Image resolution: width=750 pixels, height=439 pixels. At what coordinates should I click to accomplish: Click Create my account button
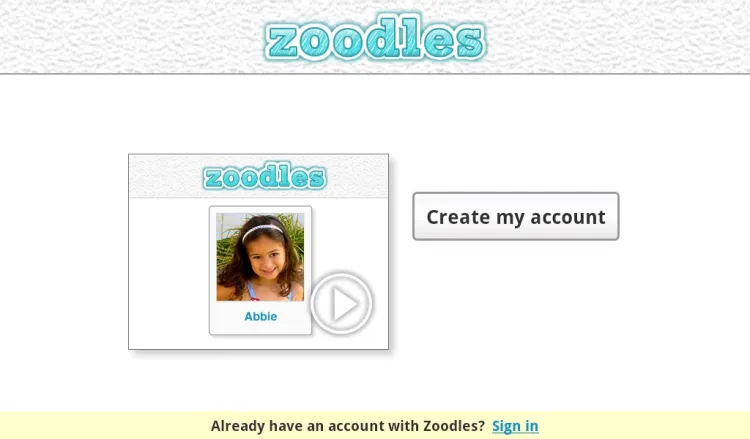(x=516, y=216)
